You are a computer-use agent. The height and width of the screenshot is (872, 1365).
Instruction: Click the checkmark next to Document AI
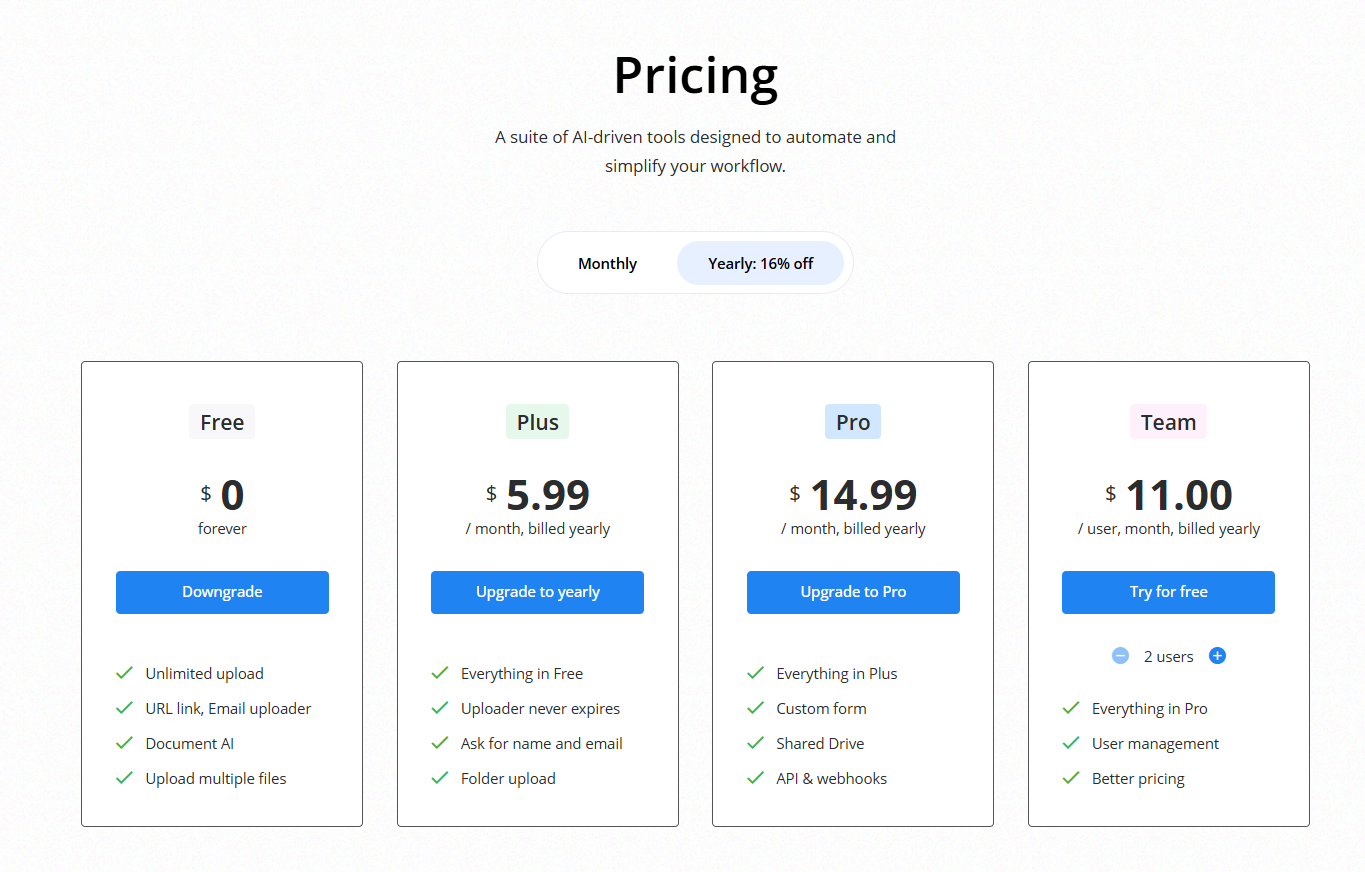pos(125,743)
